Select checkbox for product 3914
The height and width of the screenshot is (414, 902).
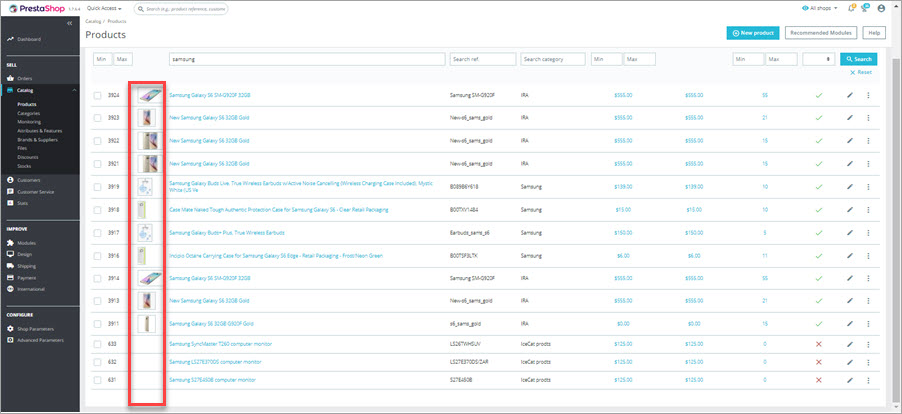(x=98, y=278)
